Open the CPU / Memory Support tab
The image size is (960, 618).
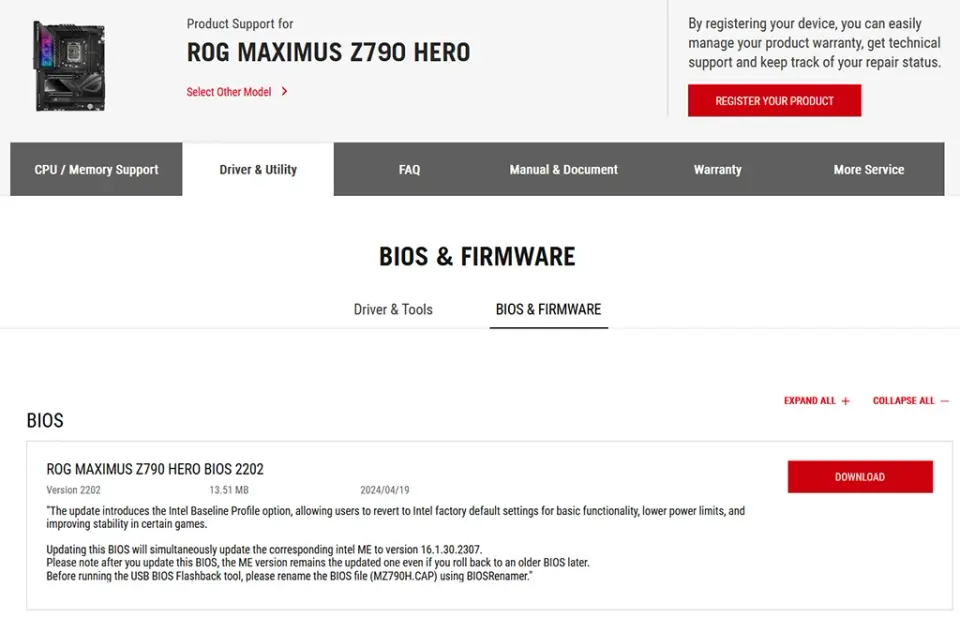[x=96, y=170]
